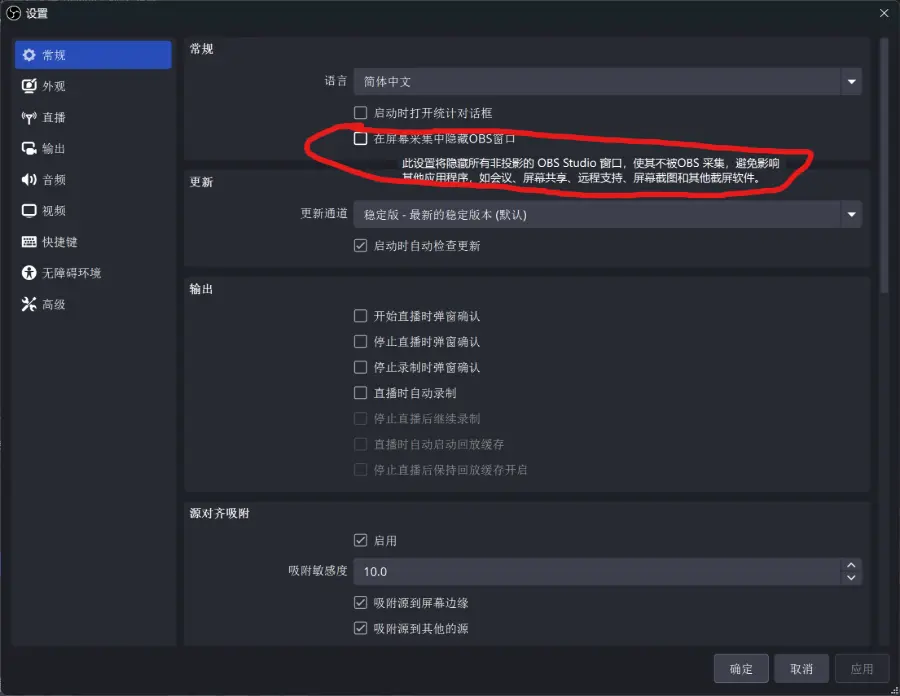The height and width of the screenshot is (696, 900).
Task: Switch to the 外观 settings page
Action: 93,86
